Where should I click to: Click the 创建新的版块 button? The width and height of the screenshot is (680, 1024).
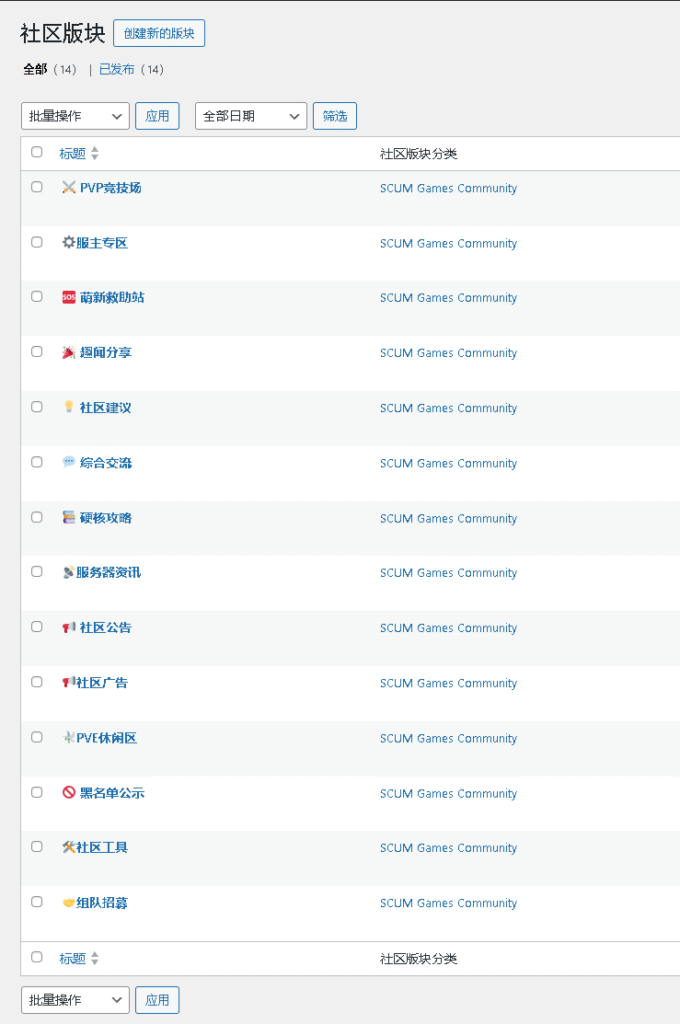click(159, 33)
